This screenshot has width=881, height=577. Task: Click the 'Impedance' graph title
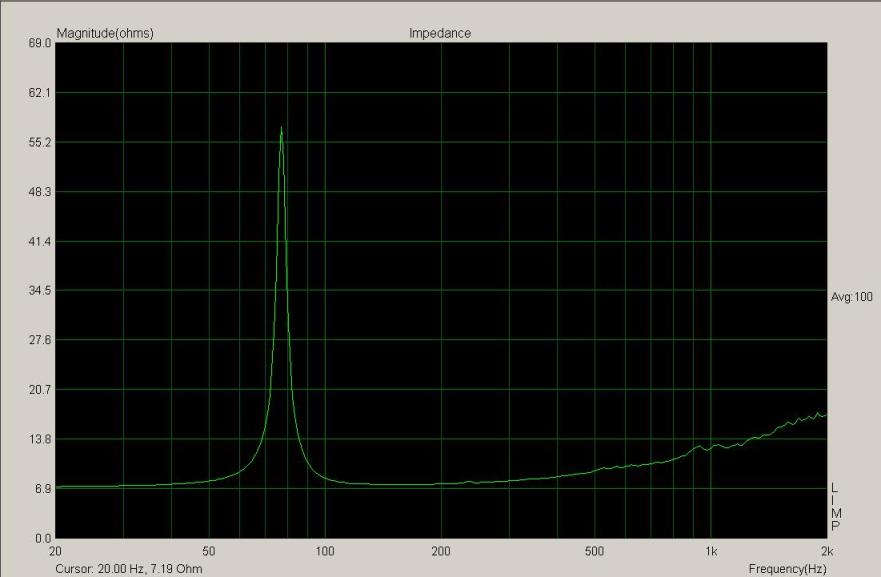pyautogui.click(x=439, y=33)
